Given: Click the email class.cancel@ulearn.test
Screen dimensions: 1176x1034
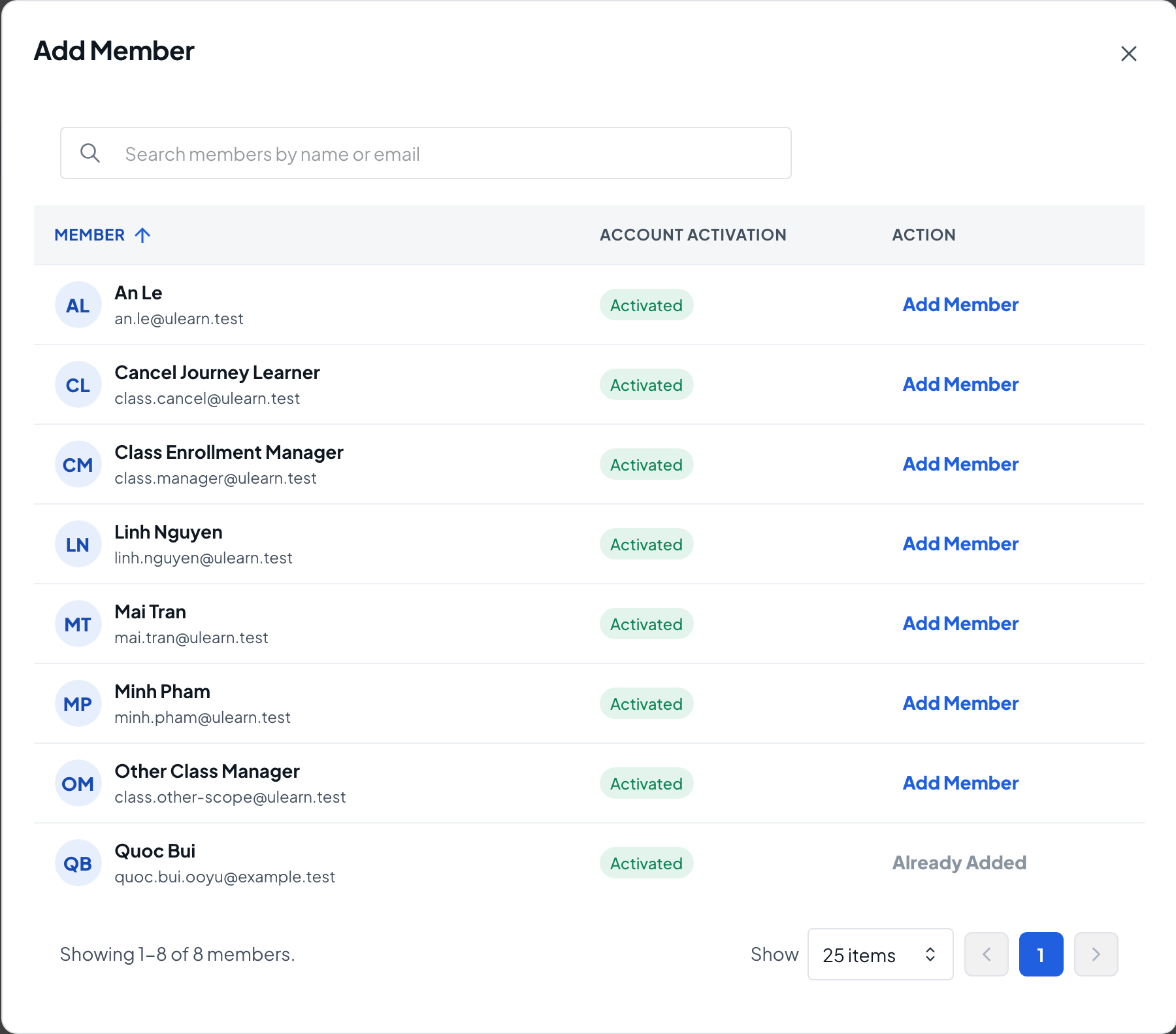Looking at the screenshot, I should (x=207, y=398).
